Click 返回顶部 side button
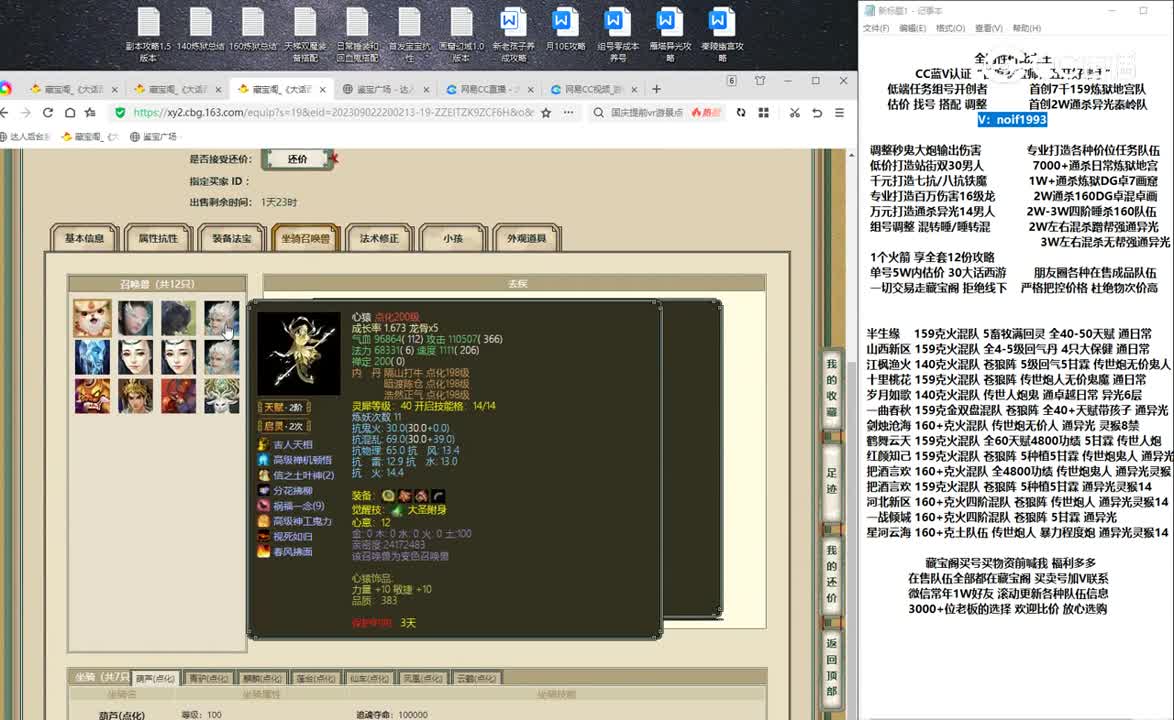This screenshot has height=720, width=1174. tap(831, 667)
